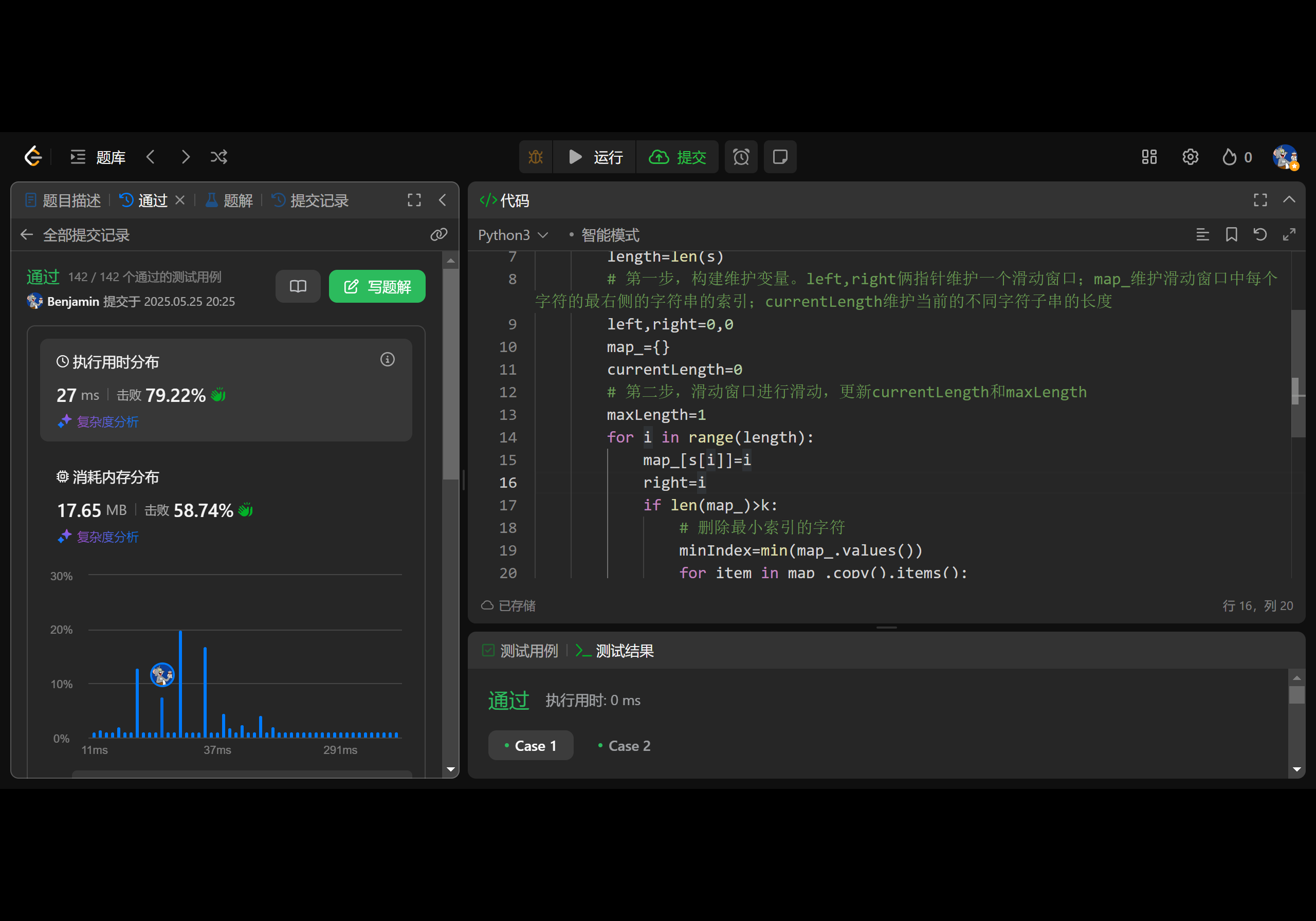Show execution time distribution info icon
This screenshot has height=921, width=1316.
(x=388, y=359)
